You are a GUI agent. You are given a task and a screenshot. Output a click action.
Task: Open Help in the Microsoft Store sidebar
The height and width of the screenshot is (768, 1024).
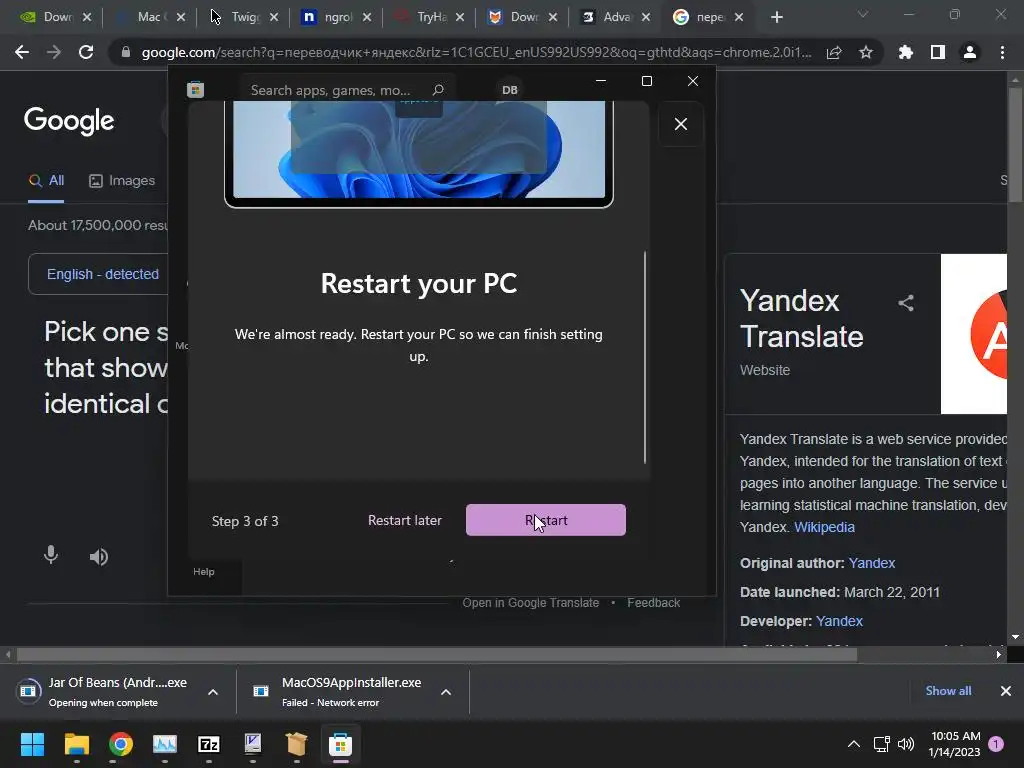point(203,571)
